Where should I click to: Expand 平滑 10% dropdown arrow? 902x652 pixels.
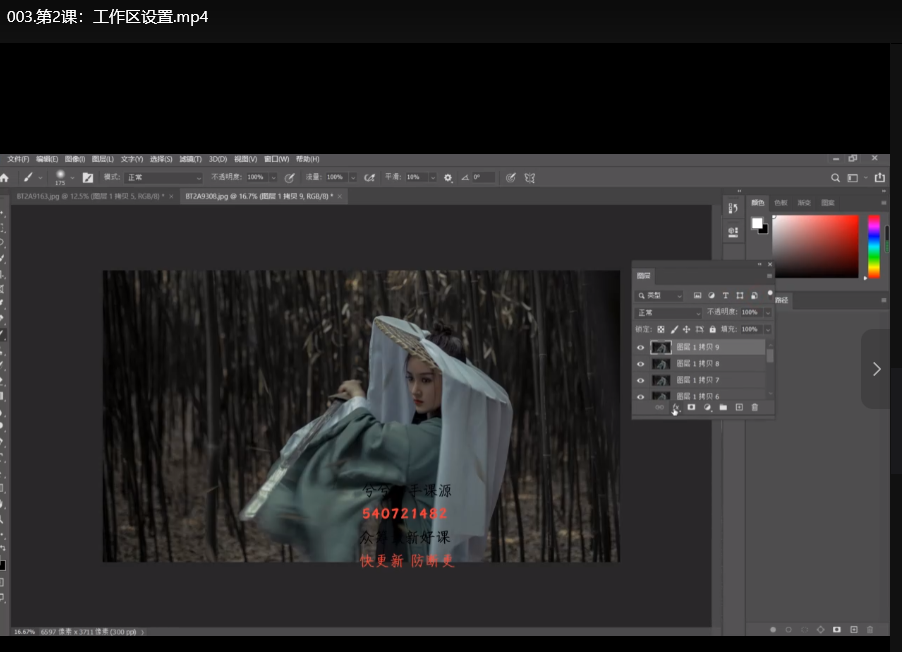[x=433, y=178]
